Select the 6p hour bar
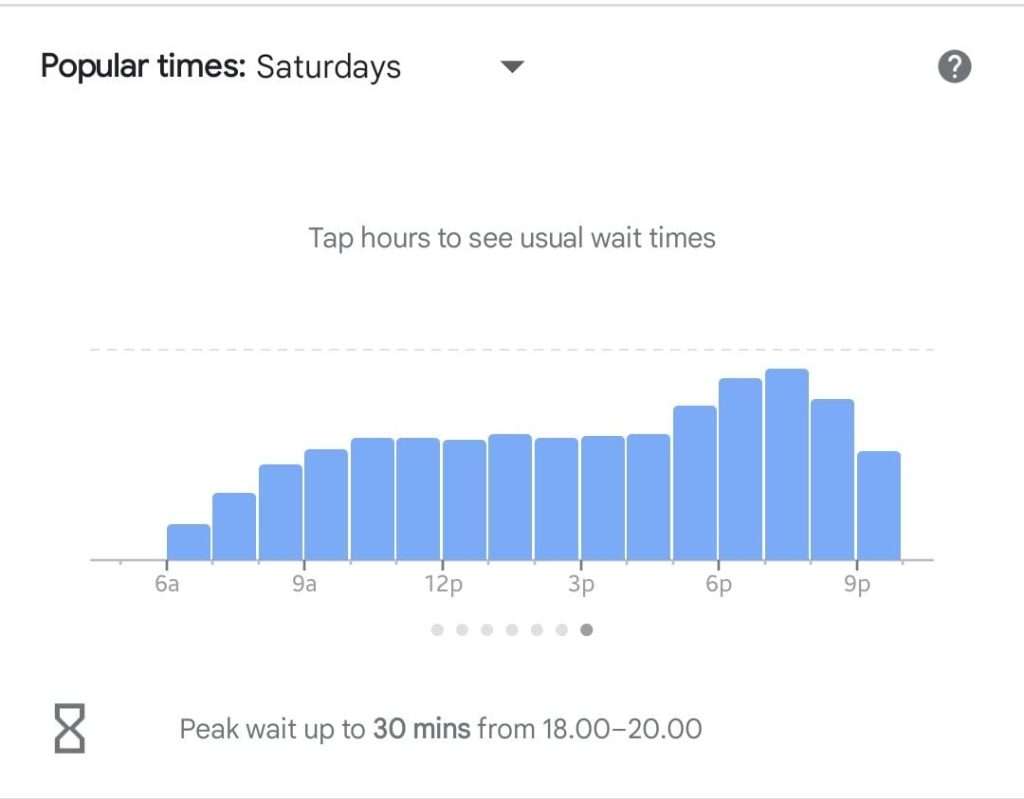This screenshot has width=1024, height=799. click(740, 469)
